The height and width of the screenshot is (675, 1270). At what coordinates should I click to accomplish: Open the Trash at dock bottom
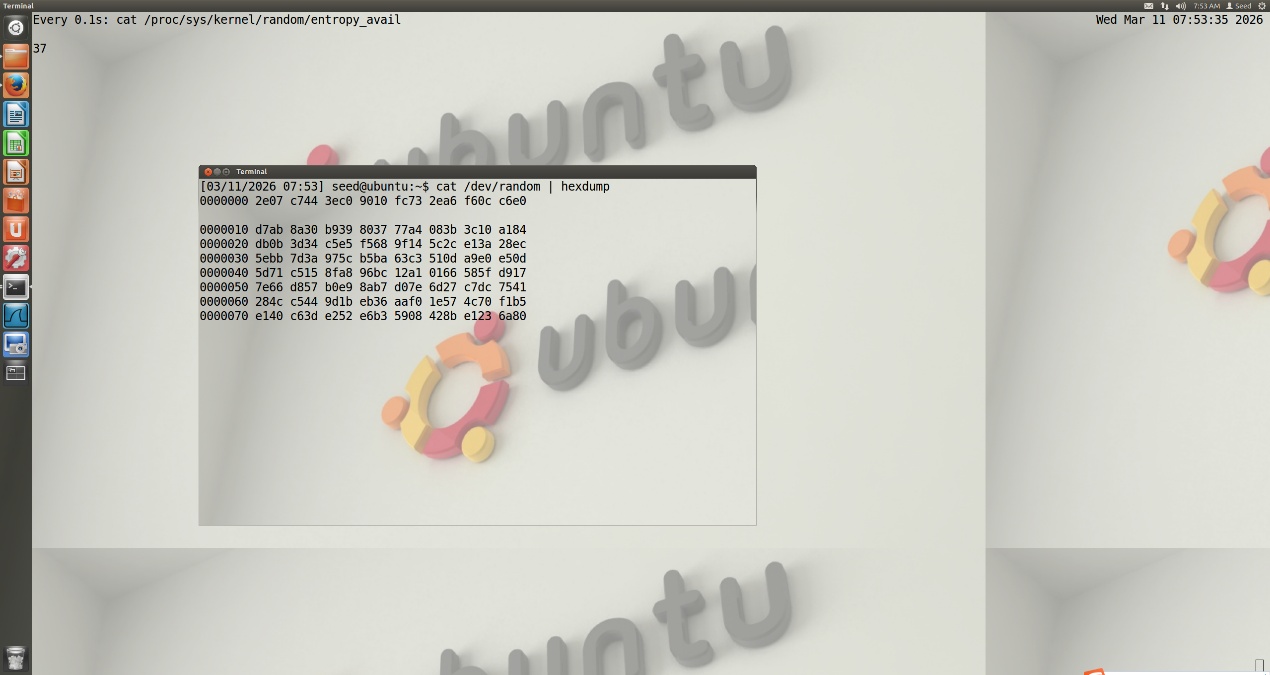click(x=15, y=657)
